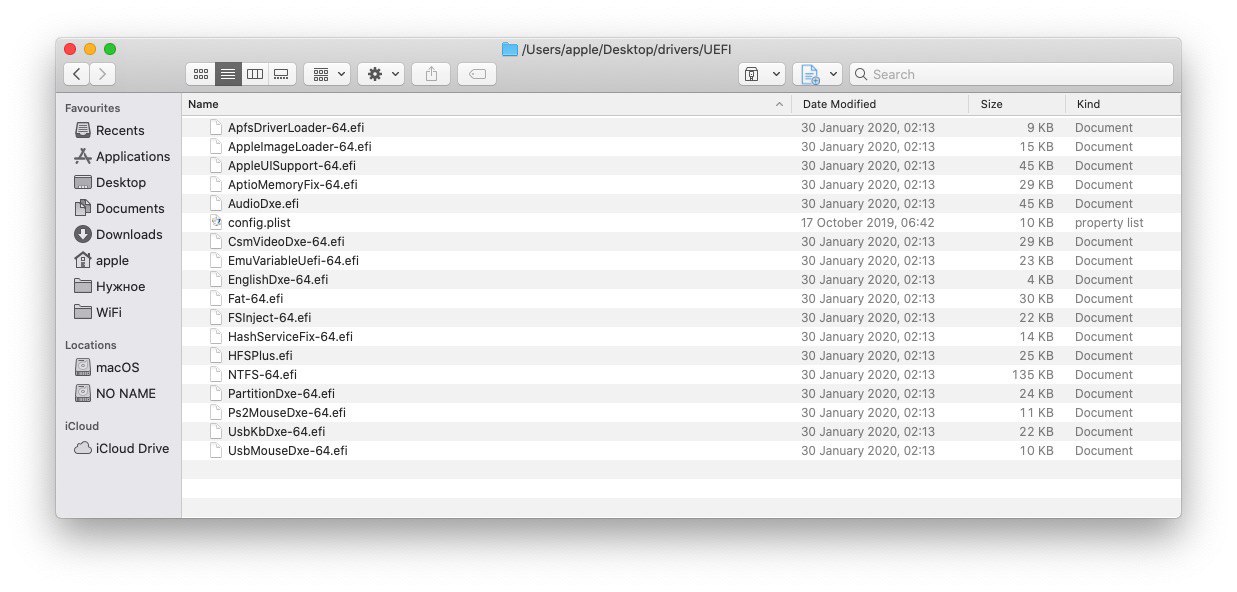Viewport: 1237px width, 592px height.
Task: Click the 11 KB size of Ps2MouseDxe-64.efi
Action: click(1037, 413)
